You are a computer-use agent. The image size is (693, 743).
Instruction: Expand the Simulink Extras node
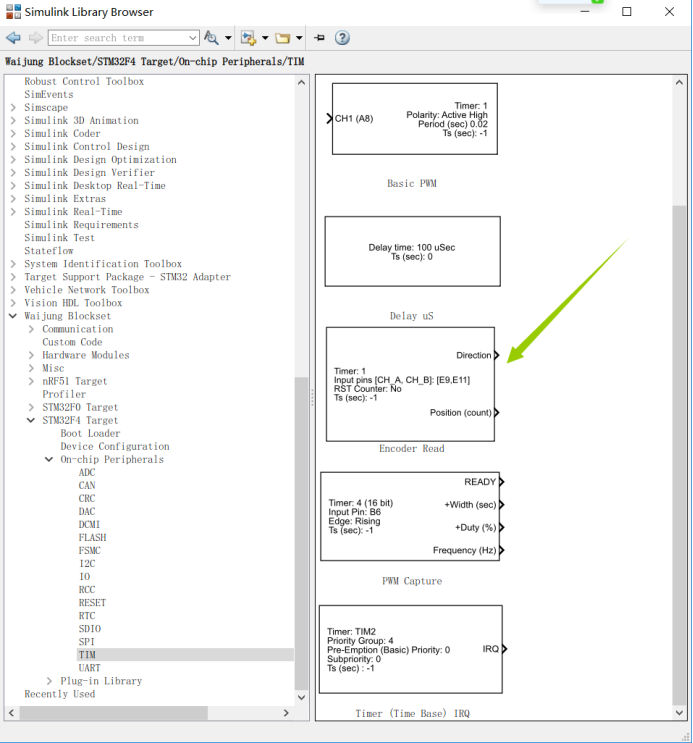tap(13, 199)
